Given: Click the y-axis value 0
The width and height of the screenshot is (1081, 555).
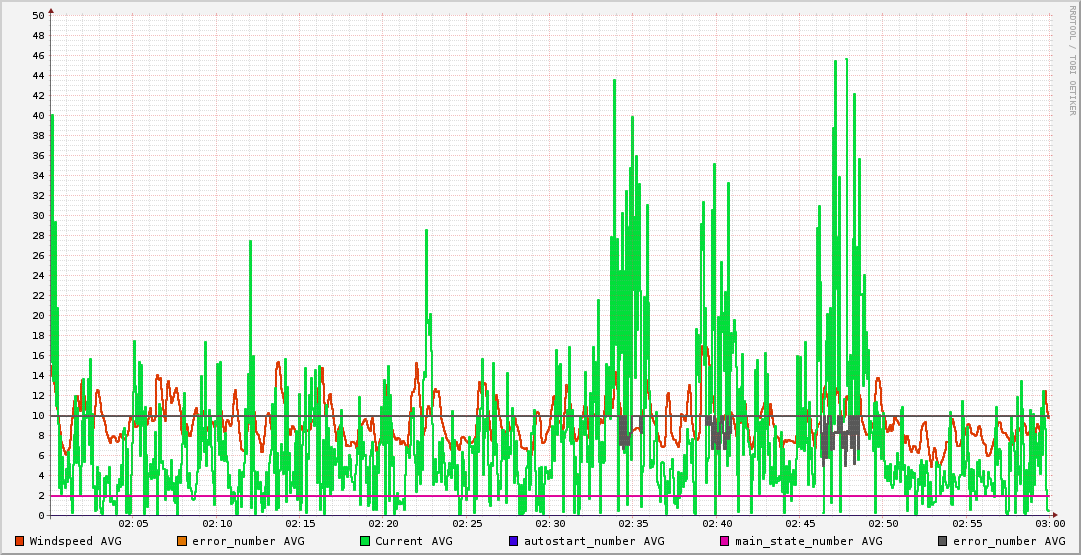Looking at the screenshot, I should coord(41,515).
